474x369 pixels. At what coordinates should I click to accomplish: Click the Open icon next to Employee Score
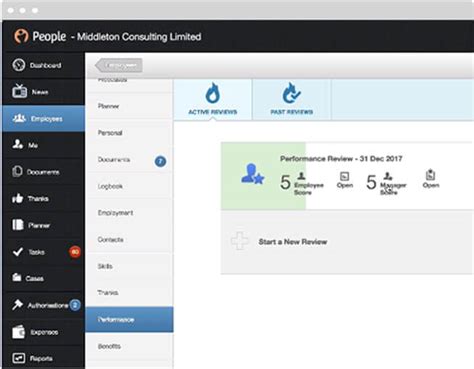344,176
